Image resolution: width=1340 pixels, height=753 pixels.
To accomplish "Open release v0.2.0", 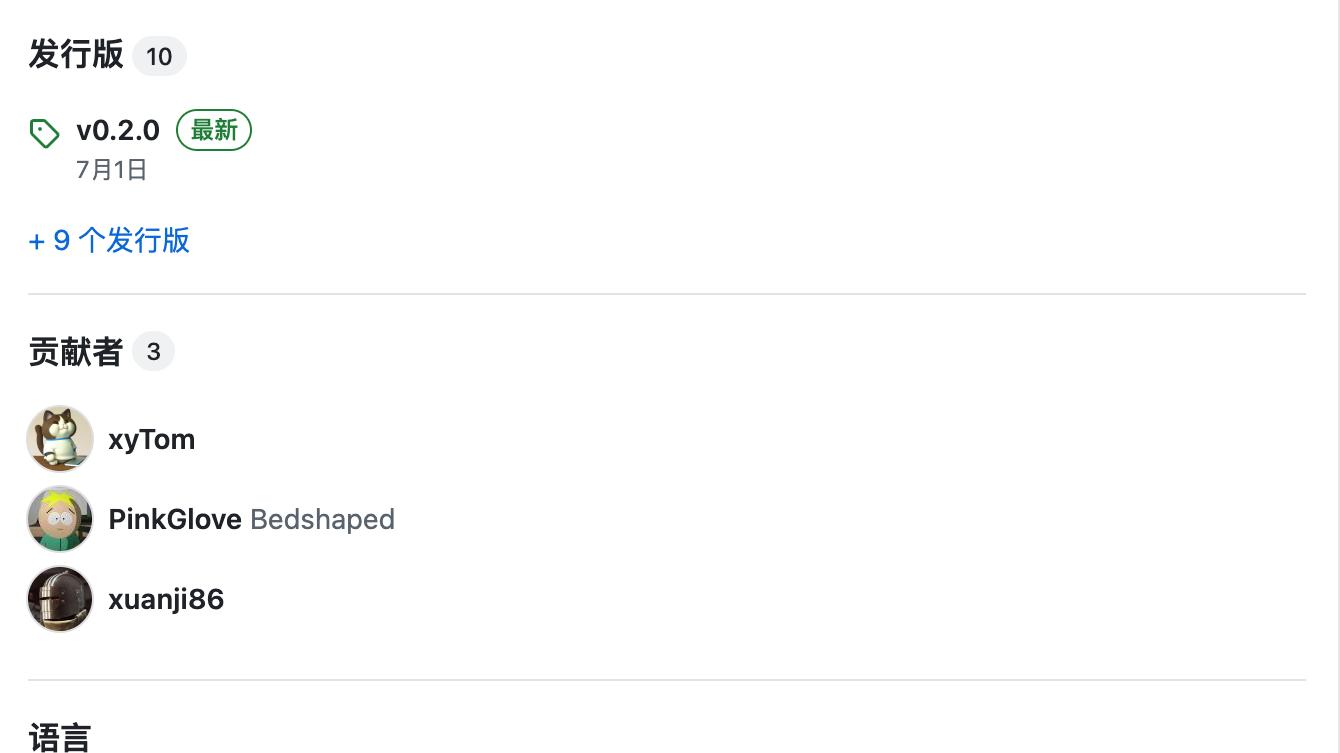I will [x=118, y=130].
